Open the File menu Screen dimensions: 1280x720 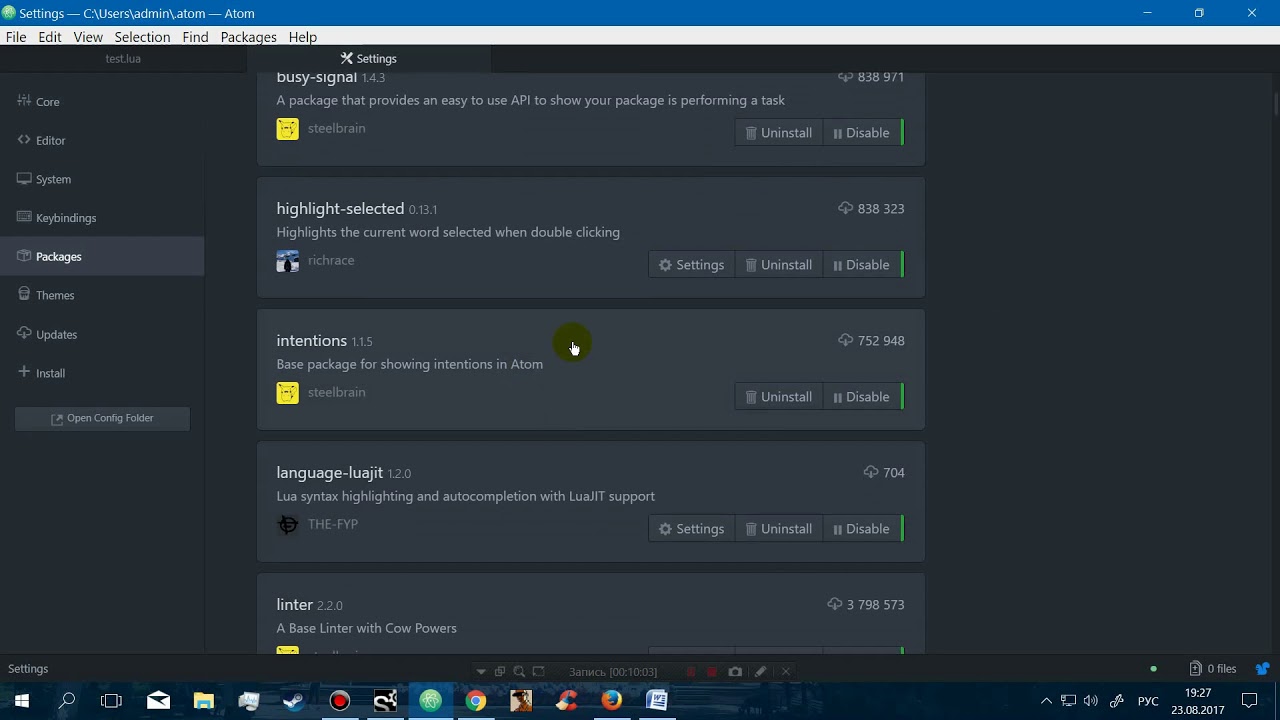[x=16, y=37]
